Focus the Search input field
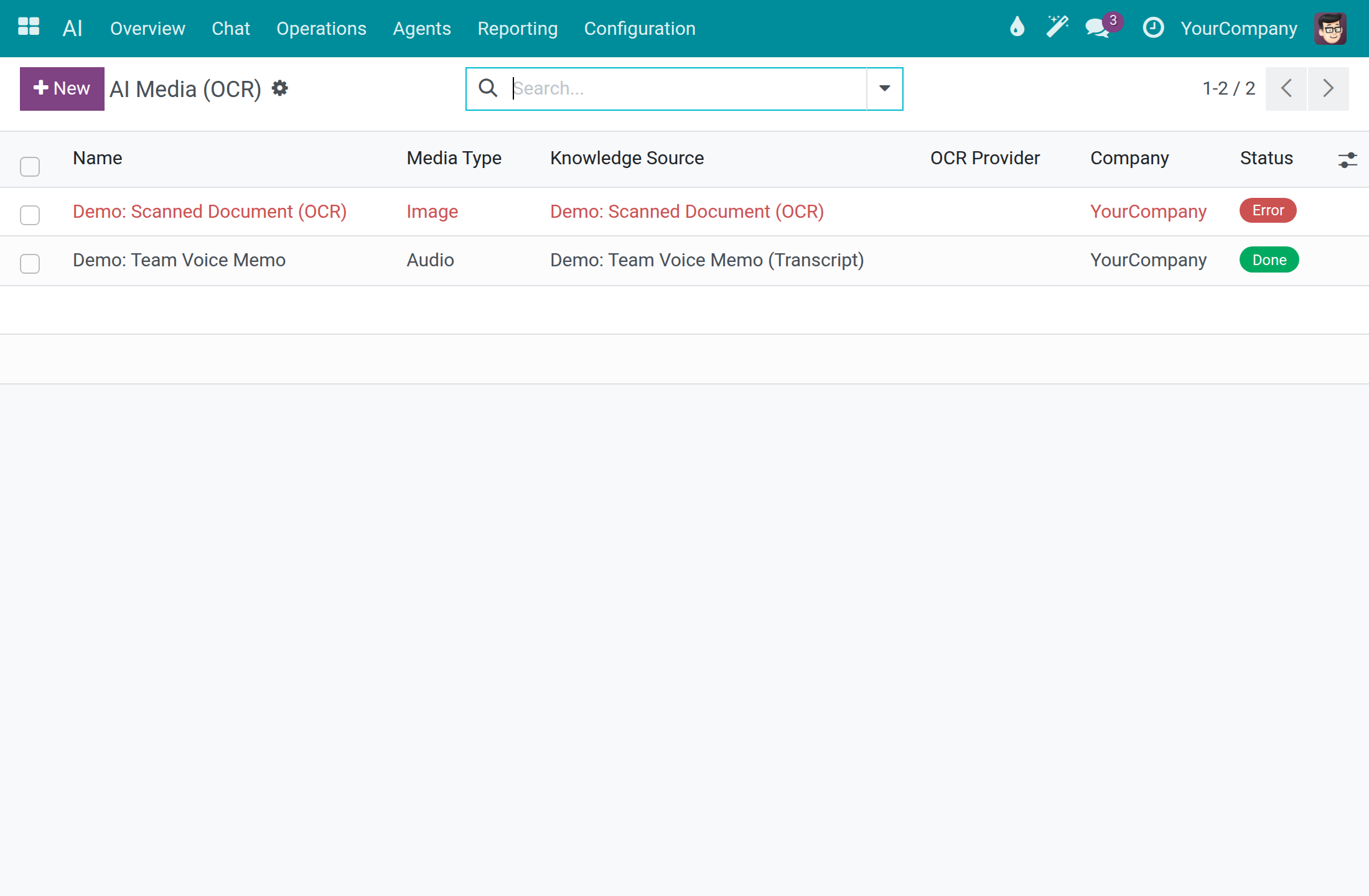1369x896 pixels. click(688, 88)
